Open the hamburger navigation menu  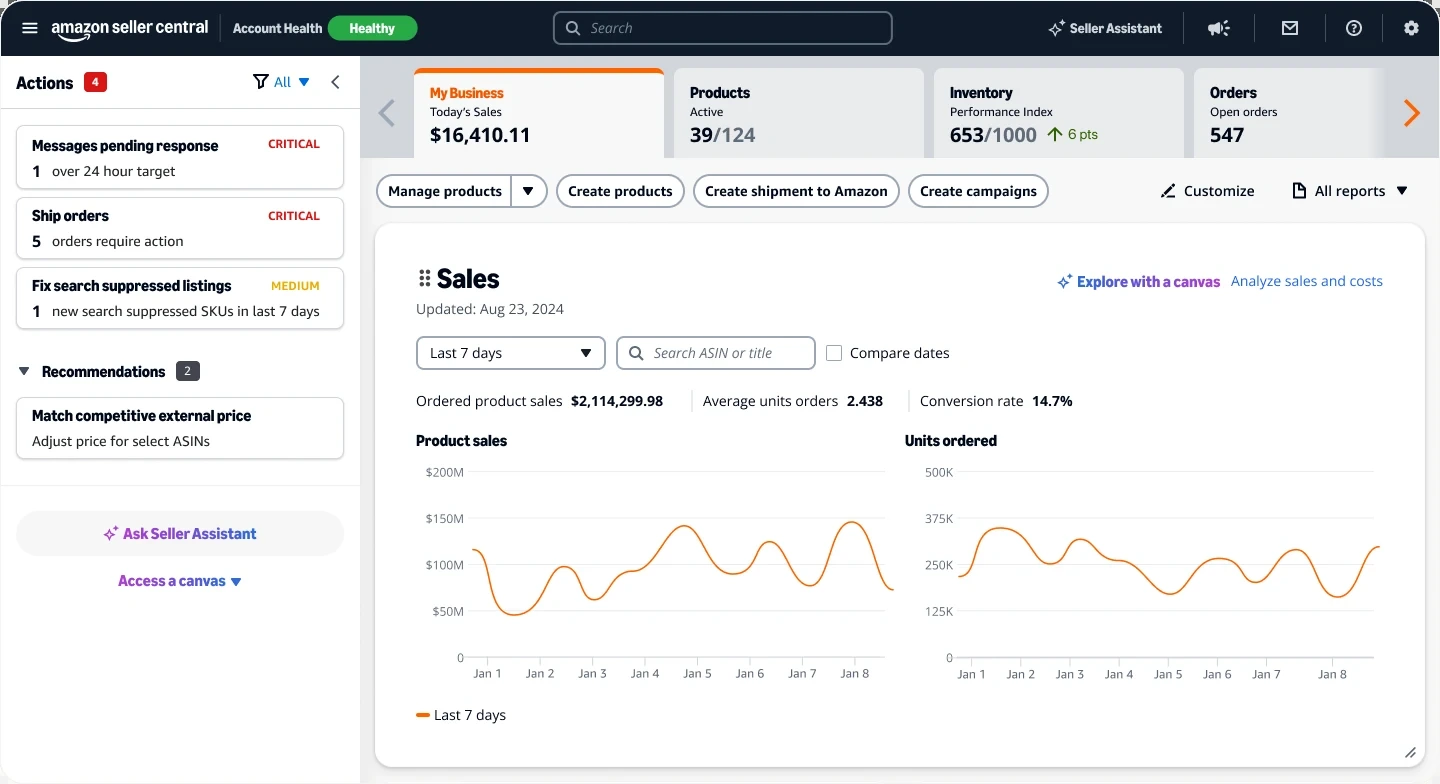click(30, 28)
